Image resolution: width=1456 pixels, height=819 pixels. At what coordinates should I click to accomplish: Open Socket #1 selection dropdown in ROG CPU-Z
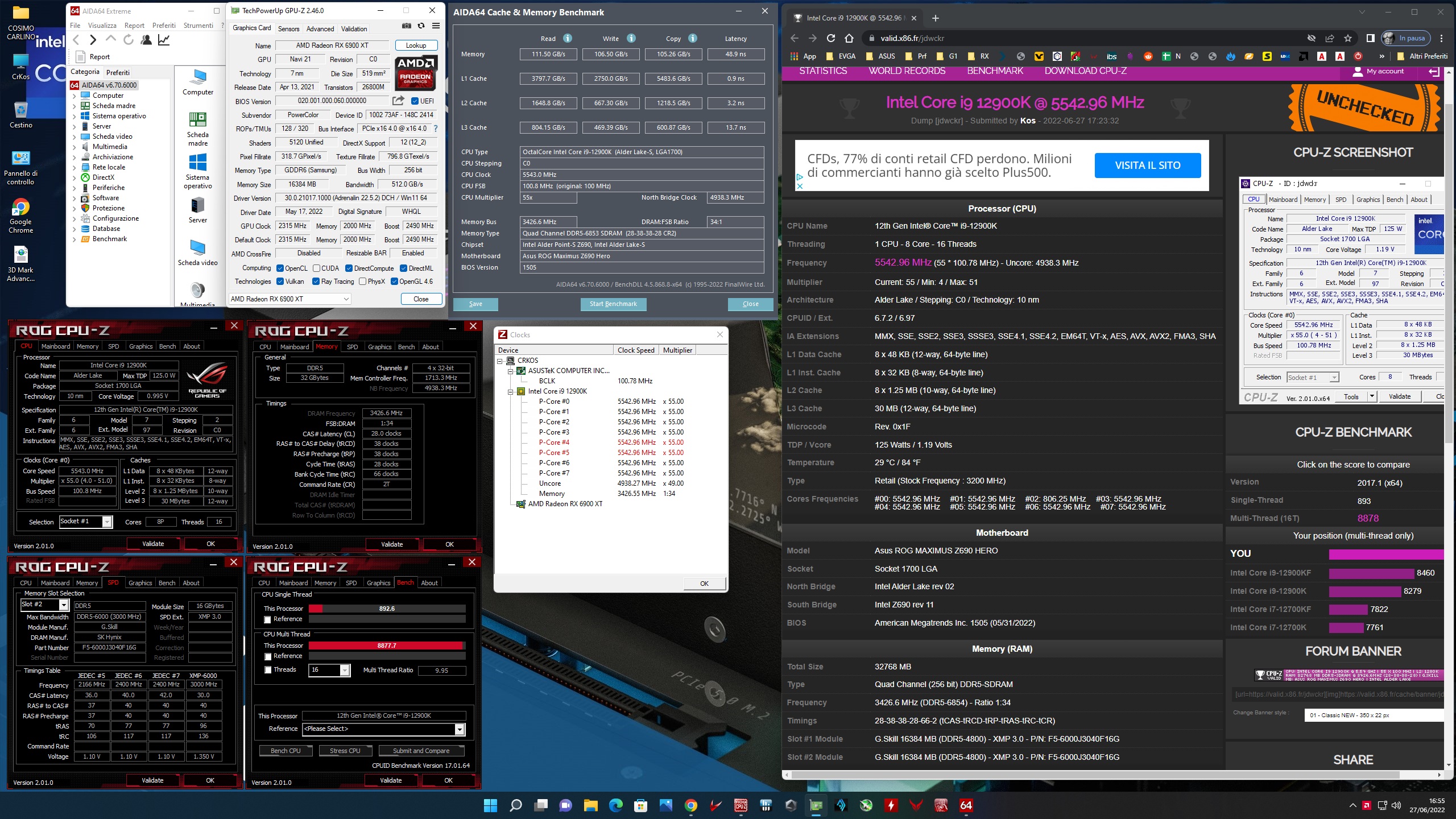pos(86,522)
